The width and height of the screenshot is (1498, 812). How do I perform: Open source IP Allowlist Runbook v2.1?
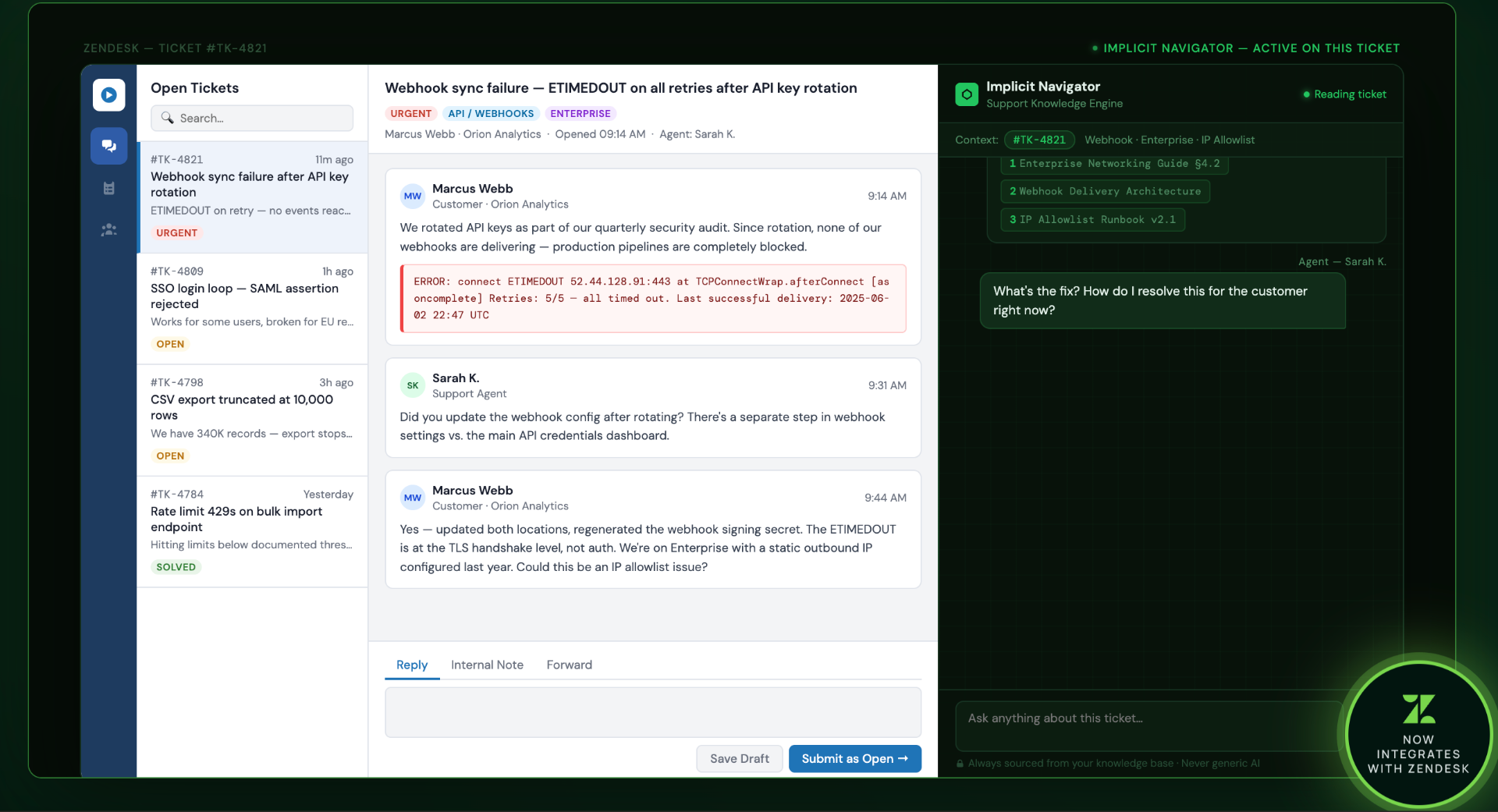pyautogui.click(x=1092, y=219)
